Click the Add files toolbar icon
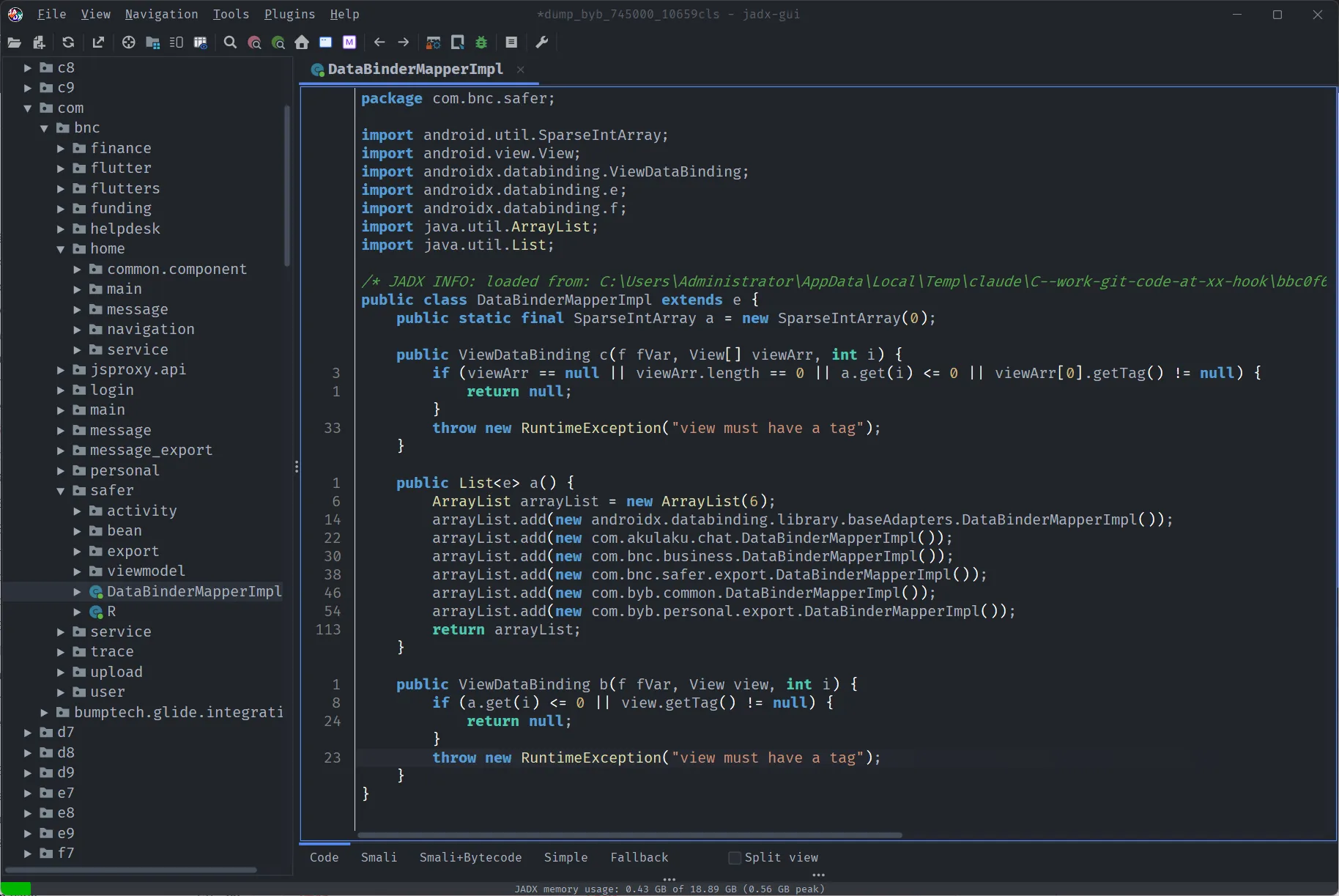1339x896 pixels. 40,42
